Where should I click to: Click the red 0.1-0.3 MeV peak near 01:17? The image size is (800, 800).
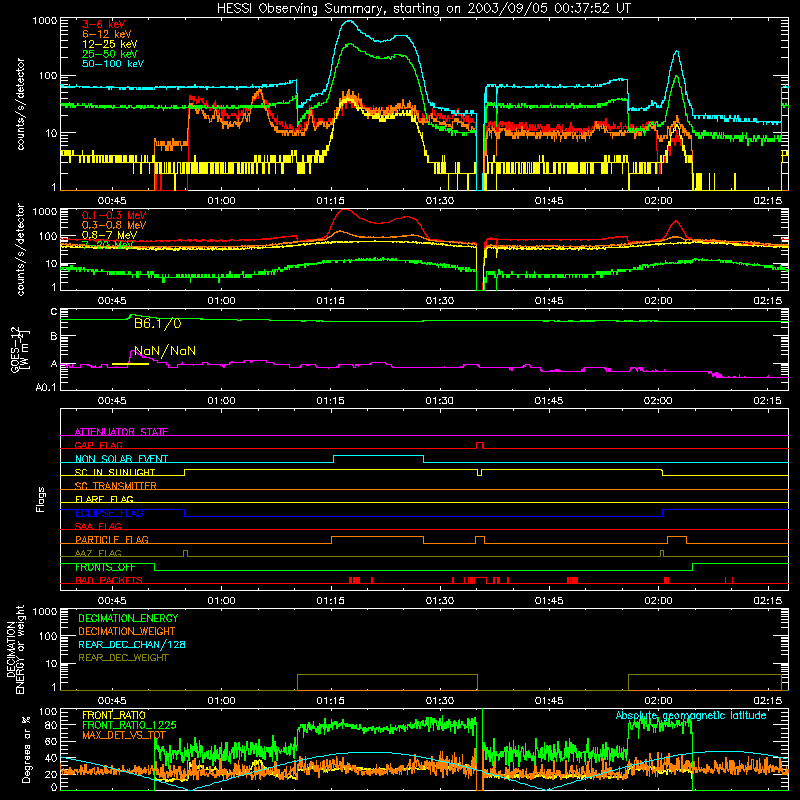coord(344,210)
